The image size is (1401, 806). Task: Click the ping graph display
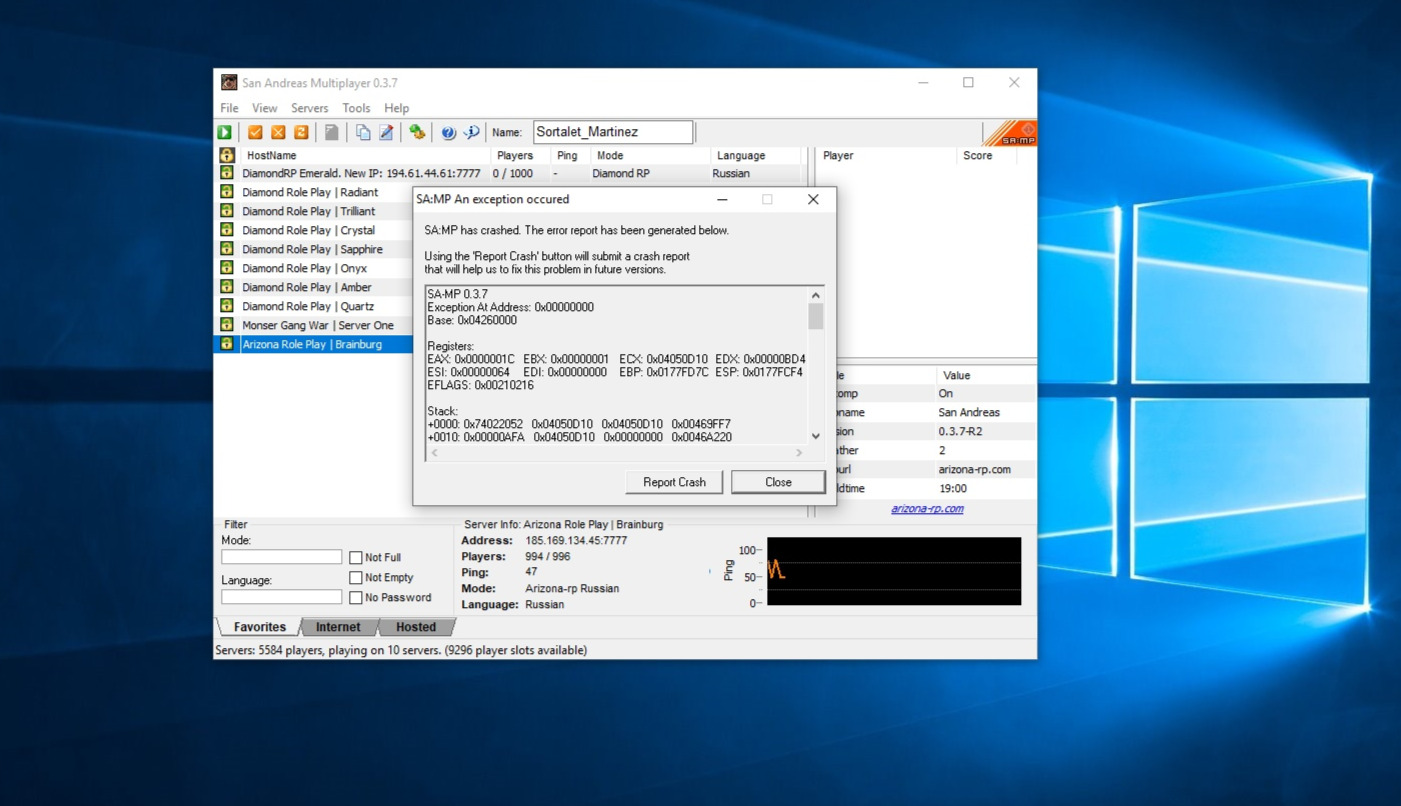[894, 571]
